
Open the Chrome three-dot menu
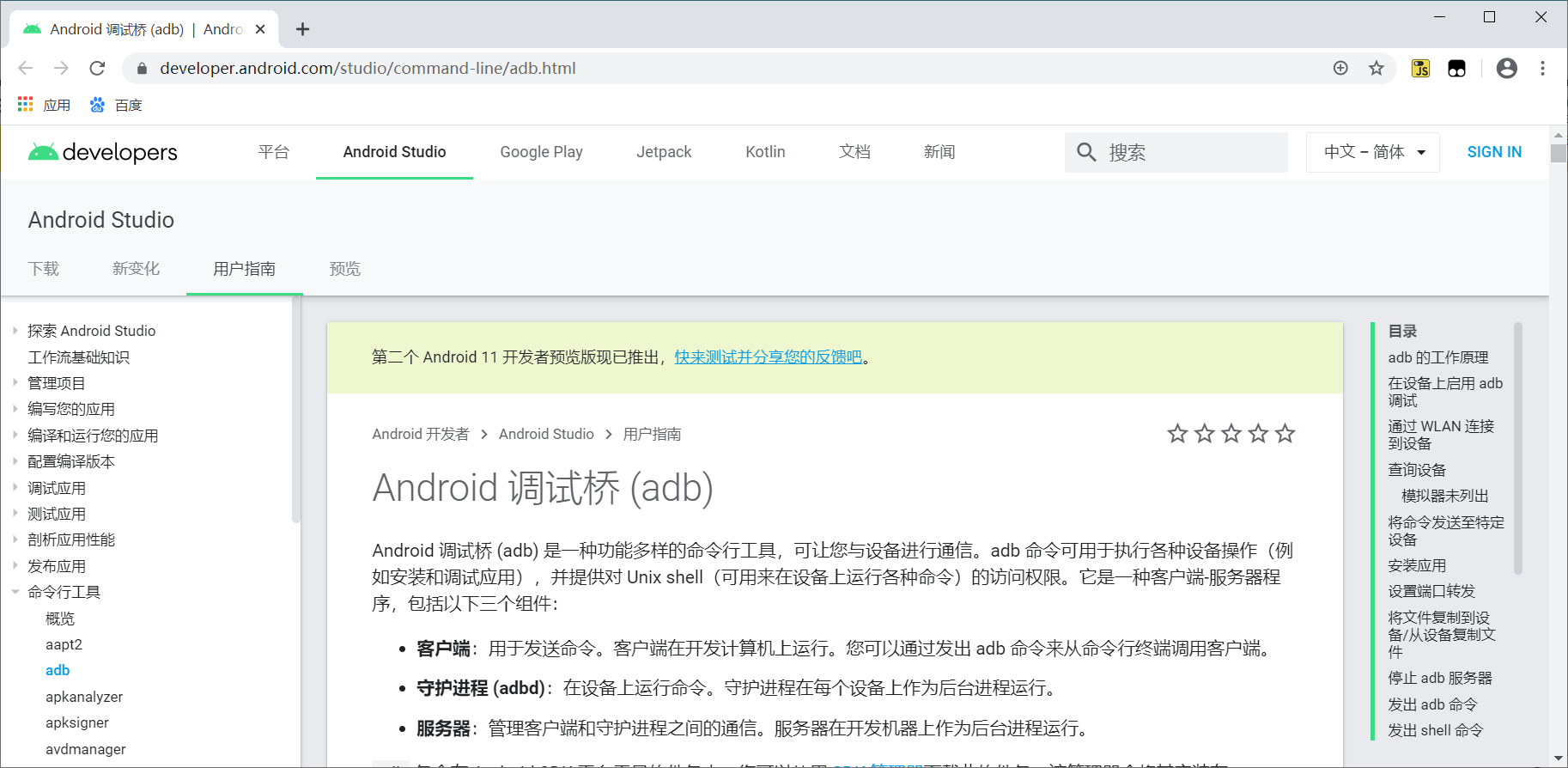point(1543,68)
